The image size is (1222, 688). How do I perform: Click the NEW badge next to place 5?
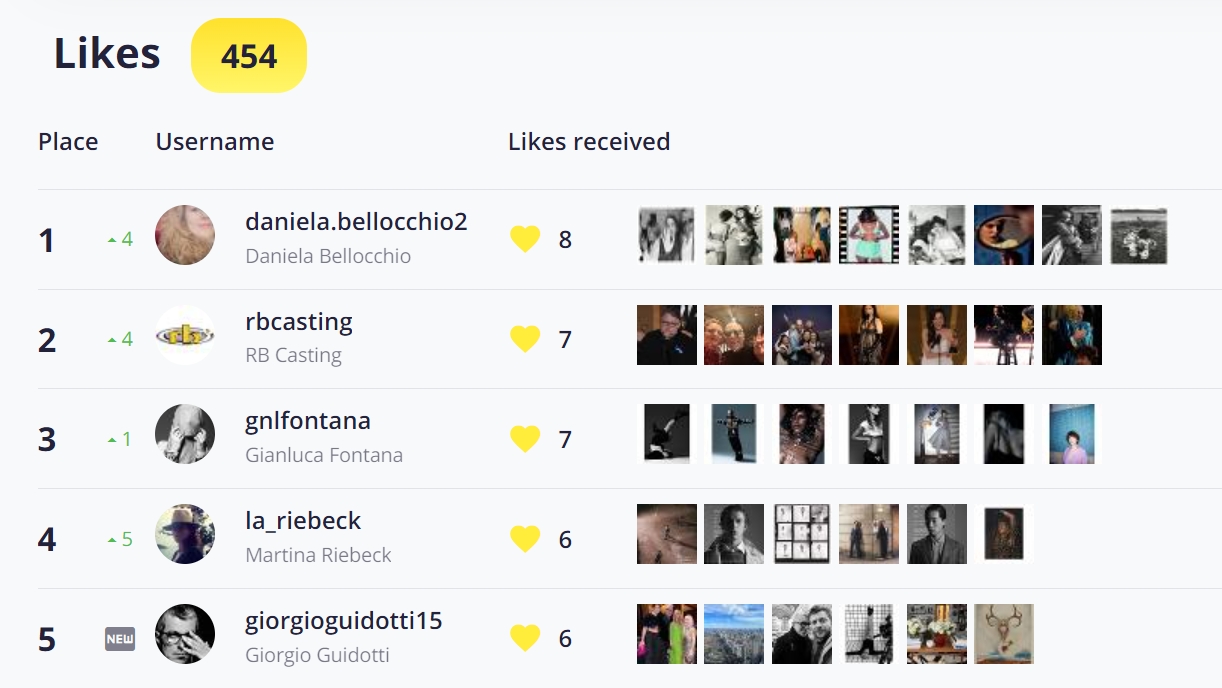pos(120,639)
